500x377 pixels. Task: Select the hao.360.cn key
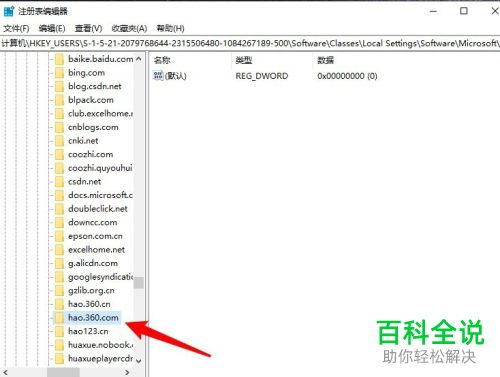[89, 304]
